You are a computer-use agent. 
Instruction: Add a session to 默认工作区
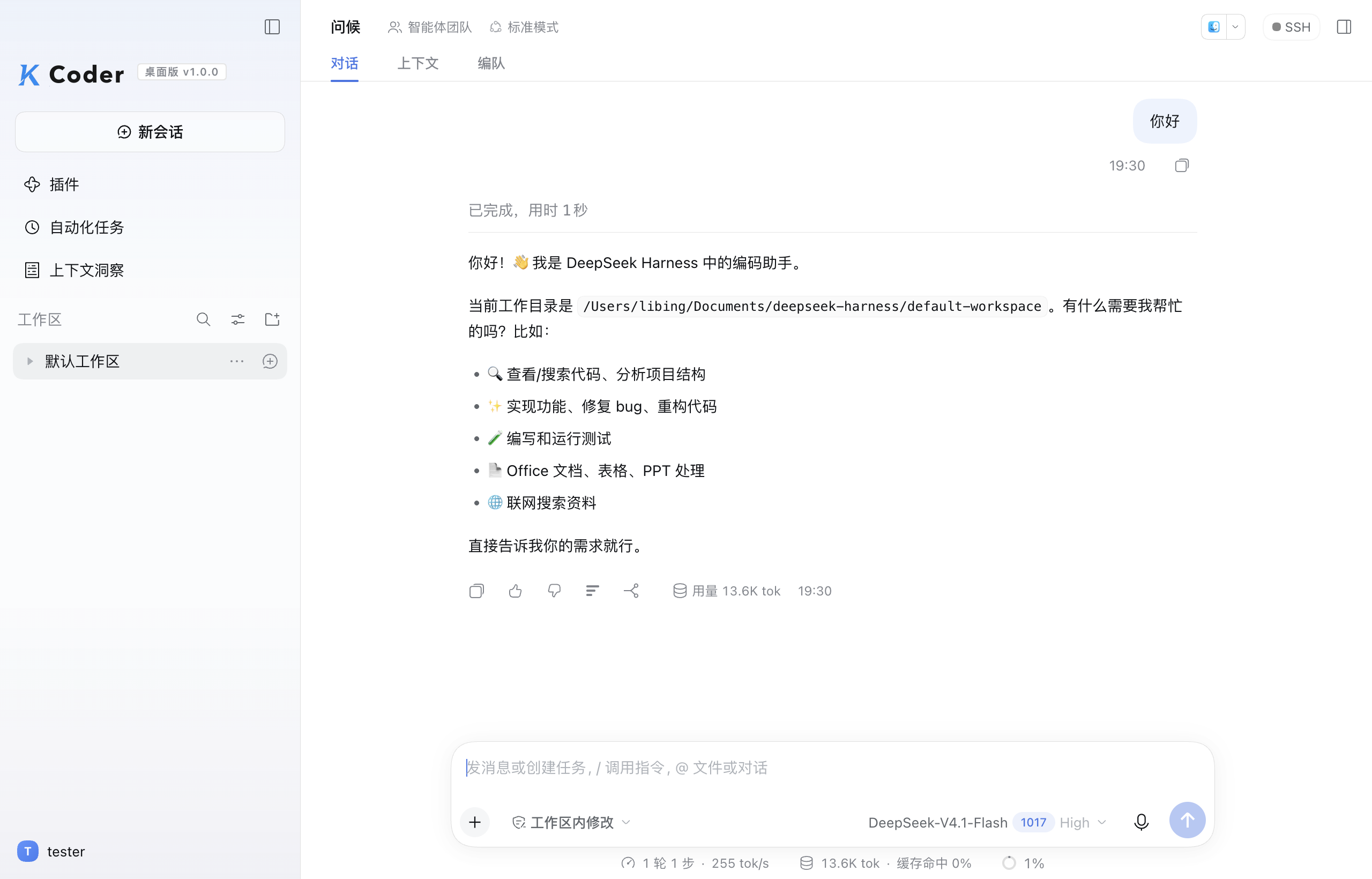coord(270,361)
